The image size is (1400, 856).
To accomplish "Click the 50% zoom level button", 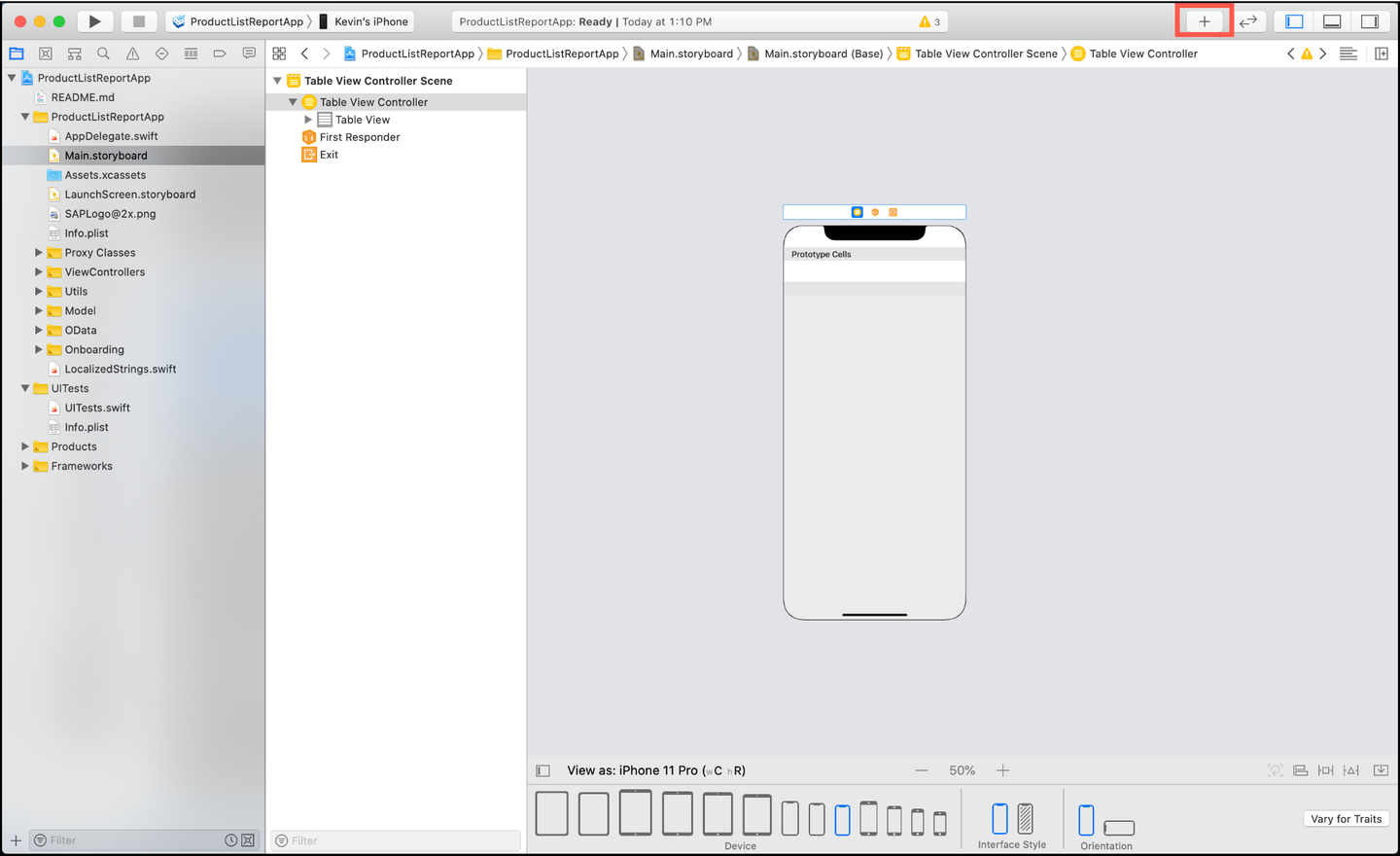I will [962, 770].
